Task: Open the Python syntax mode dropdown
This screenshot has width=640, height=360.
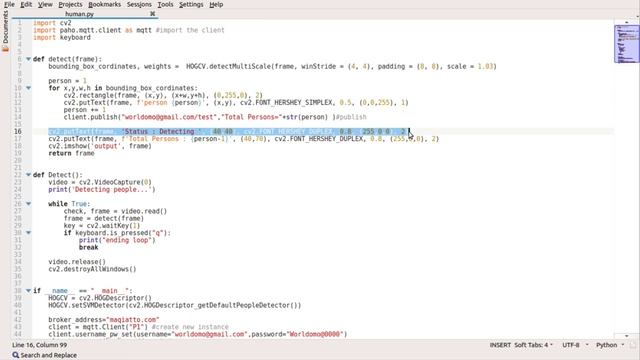Action: click(610, 345)
